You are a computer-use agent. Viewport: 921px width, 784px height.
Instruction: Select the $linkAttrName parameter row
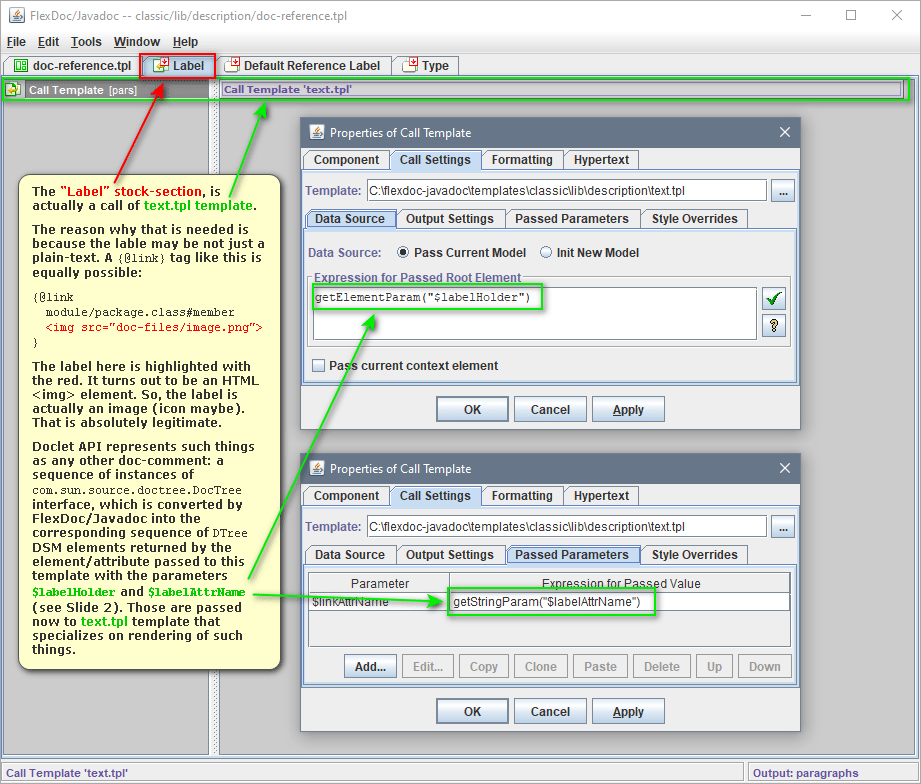378,602
